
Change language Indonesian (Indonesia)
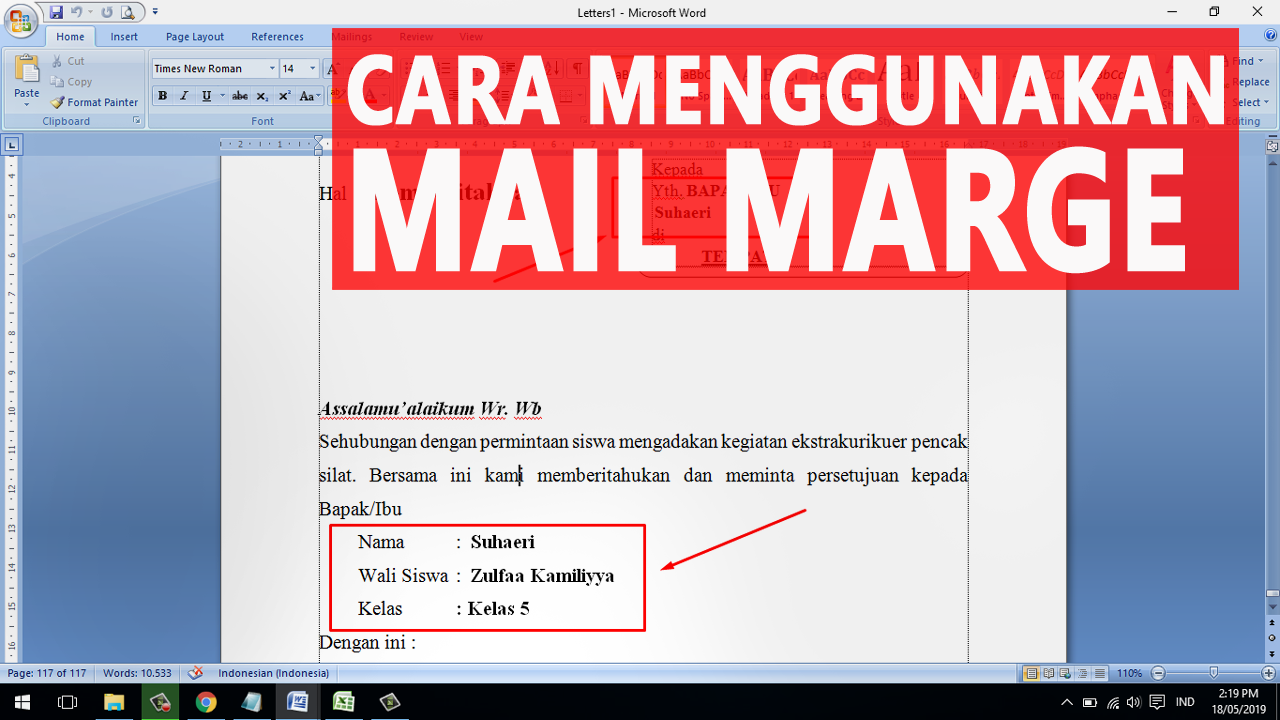[x=273, y=673]
